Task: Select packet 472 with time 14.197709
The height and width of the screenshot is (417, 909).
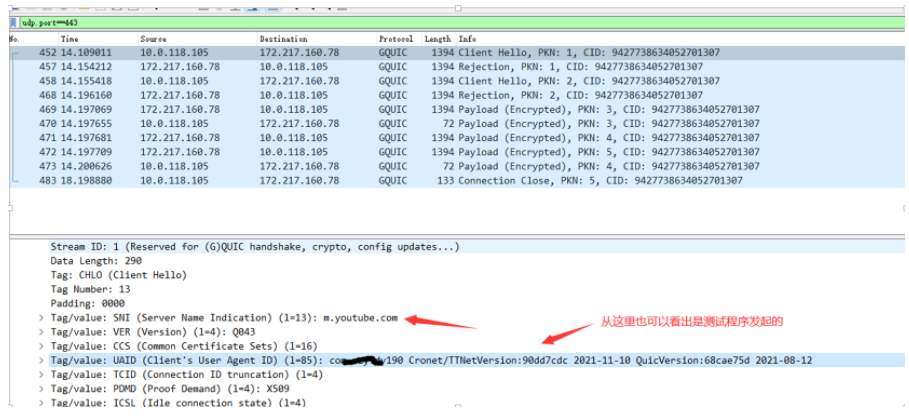Action: (x=457, y=152)
